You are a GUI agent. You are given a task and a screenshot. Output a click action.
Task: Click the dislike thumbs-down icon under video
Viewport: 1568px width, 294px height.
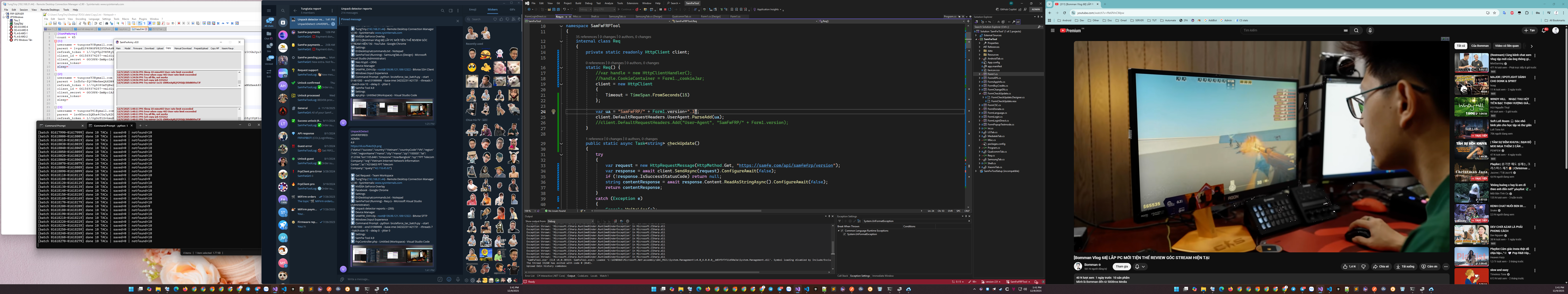coord(1363,267)
